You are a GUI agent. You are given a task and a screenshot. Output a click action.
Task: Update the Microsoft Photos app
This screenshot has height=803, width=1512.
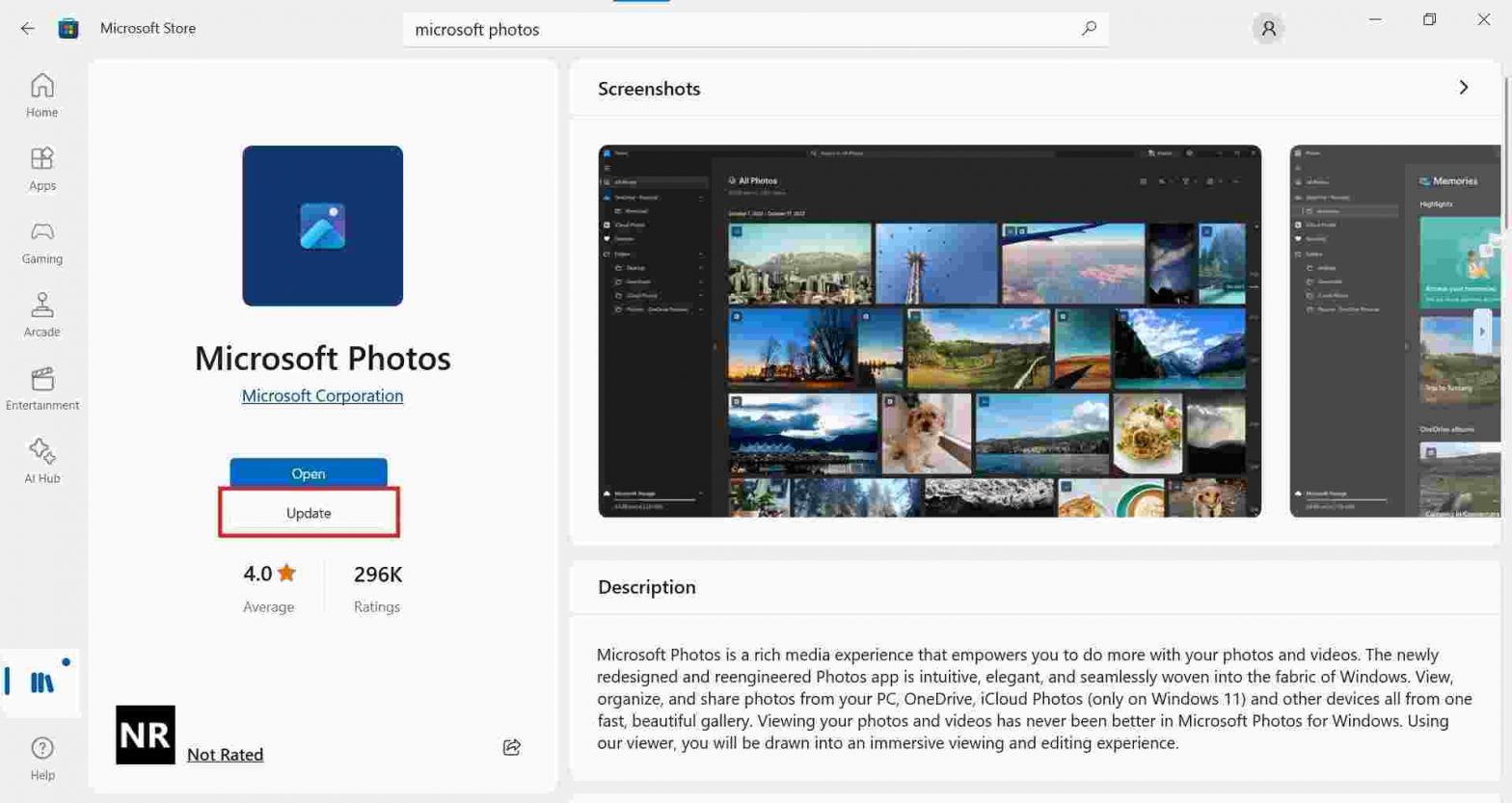(309, 513)
